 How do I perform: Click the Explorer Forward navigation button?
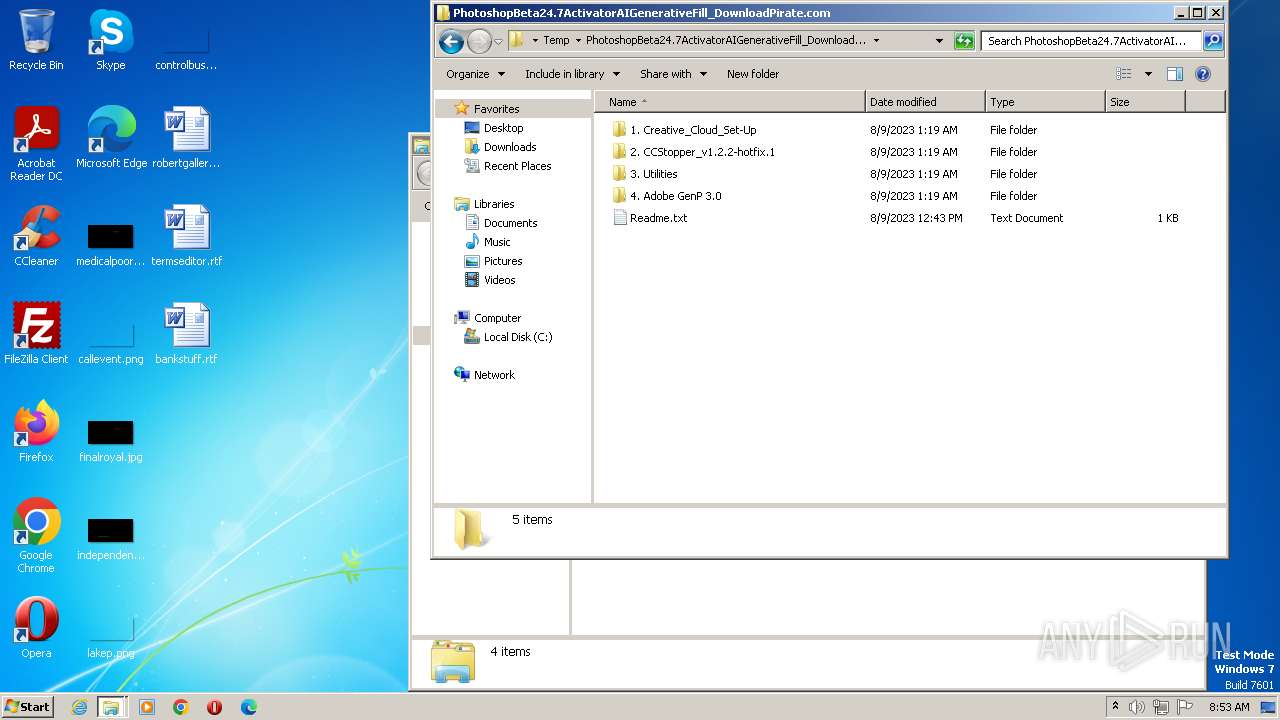[x=479, y=41]
